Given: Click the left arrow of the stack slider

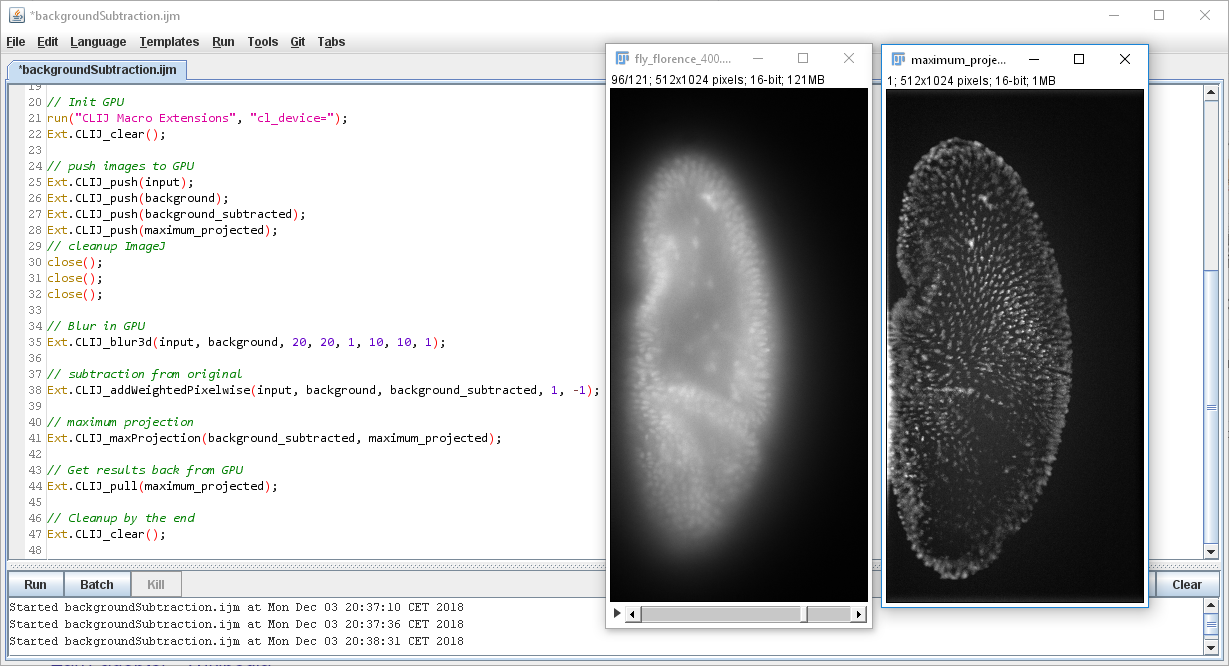Looking at the screenshot, I should [x=633, y=613].
